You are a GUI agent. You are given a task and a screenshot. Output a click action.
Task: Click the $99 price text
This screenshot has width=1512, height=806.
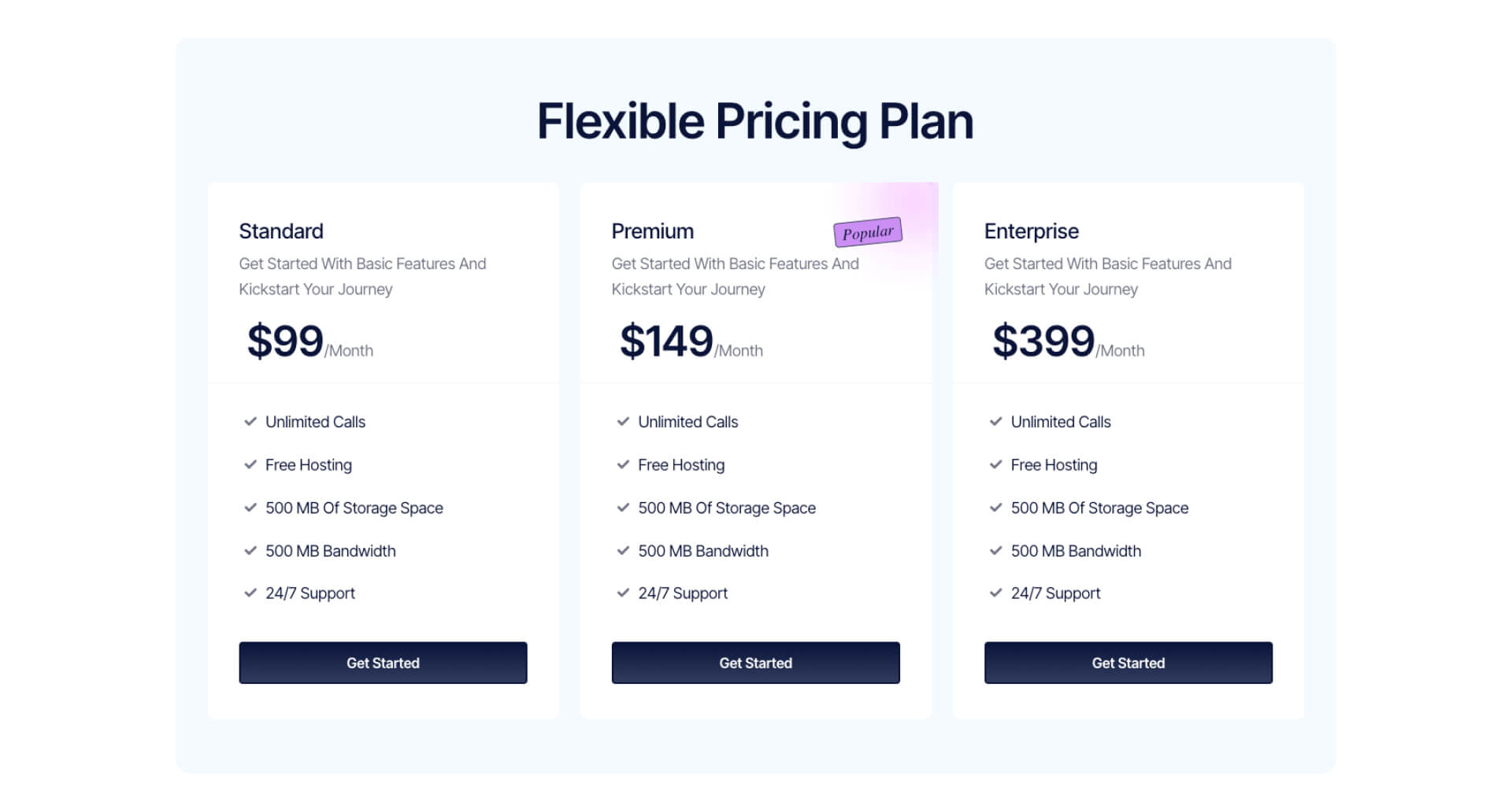285,341
